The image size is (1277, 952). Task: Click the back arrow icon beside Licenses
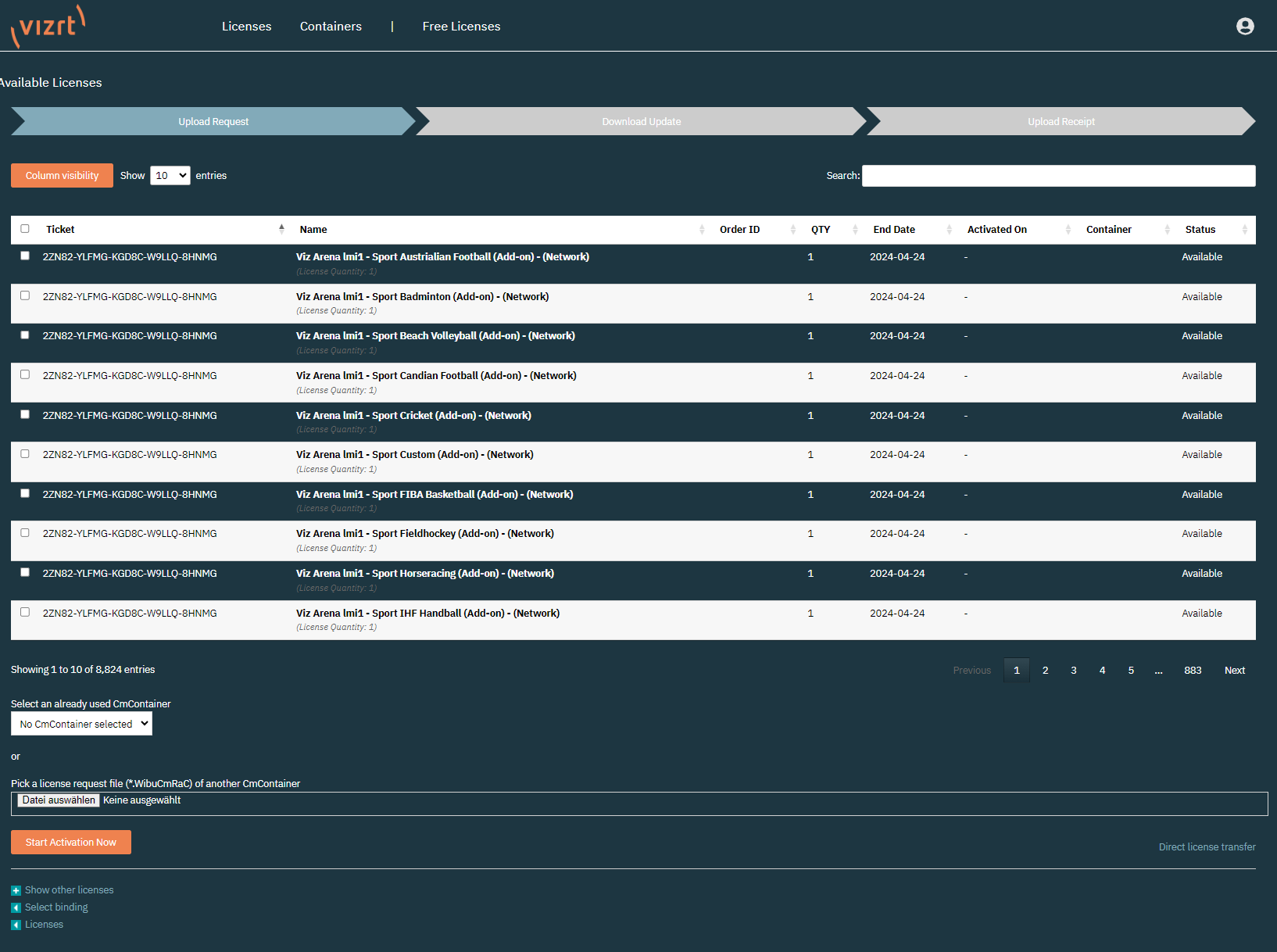coord(16,925)
